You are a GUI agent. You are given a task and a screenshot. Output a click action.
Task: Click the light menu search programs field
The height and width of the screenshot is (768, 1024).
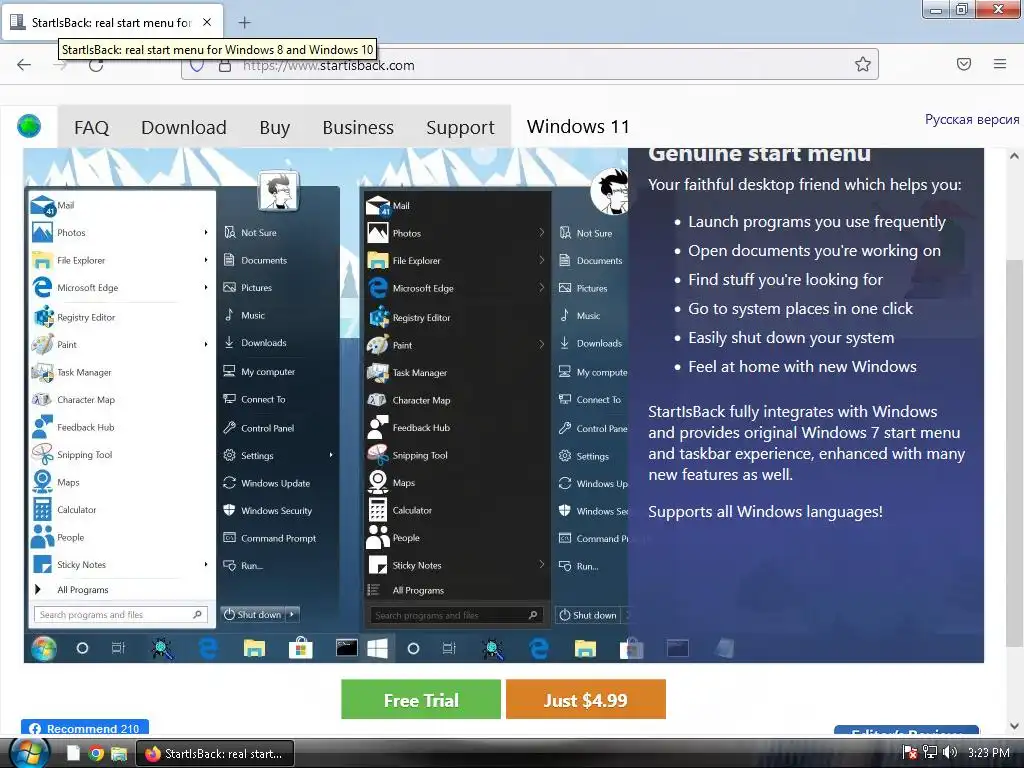(x=121, y=615)
